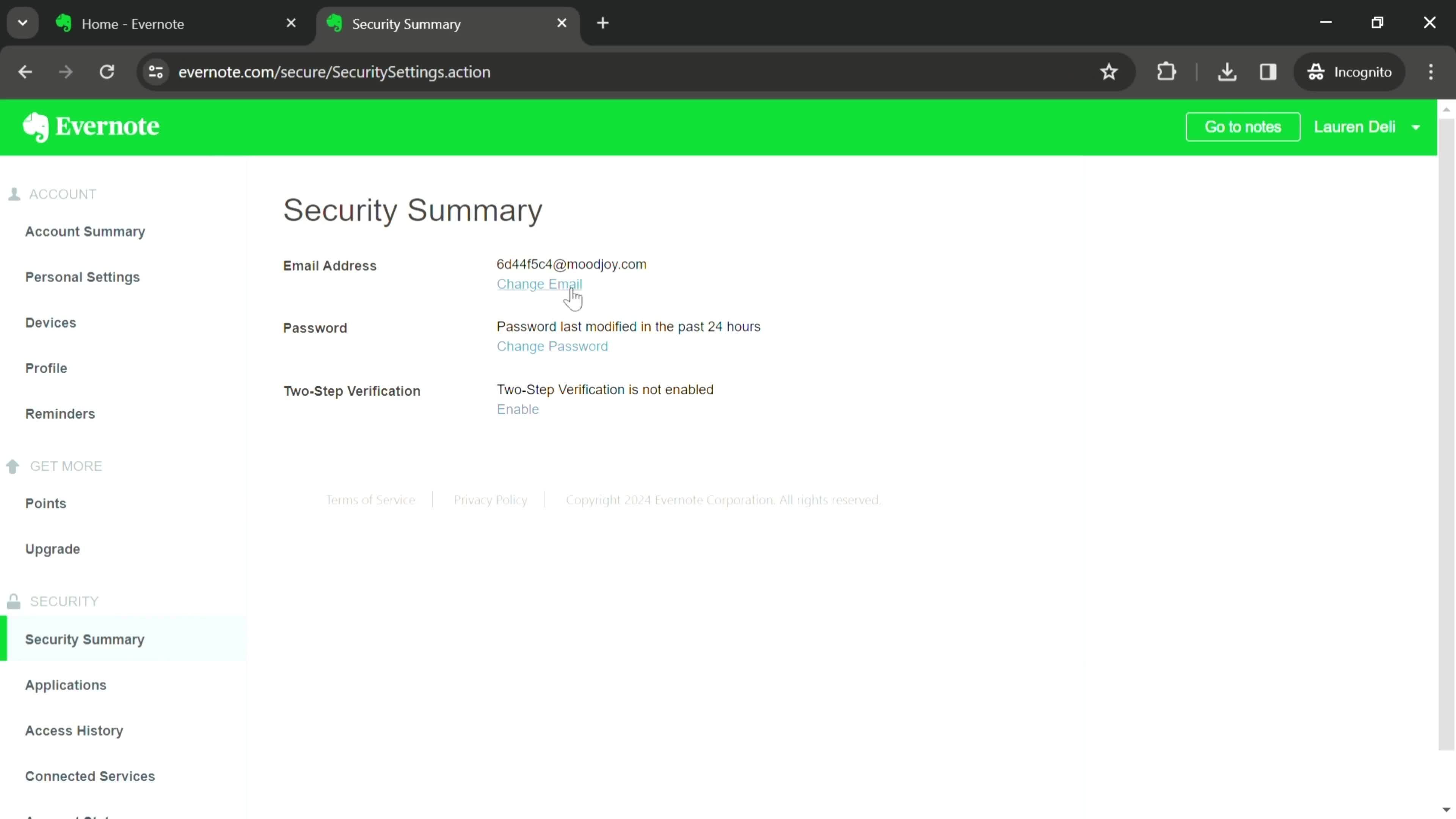Viewport: 1456px width, 819px height.
Task: Open Account Summary section
Action: pos(85,231)
